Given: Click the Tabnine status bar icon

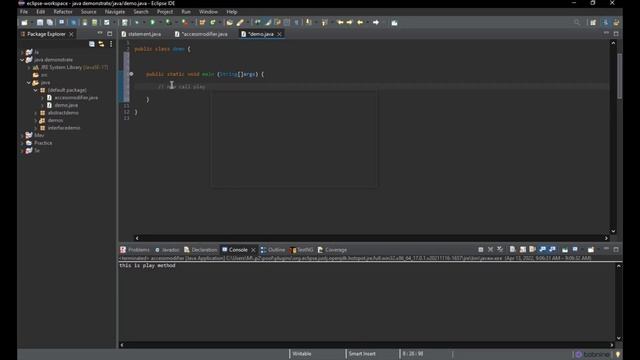Looking at the screenshot, I should click(x=593, y=354).
